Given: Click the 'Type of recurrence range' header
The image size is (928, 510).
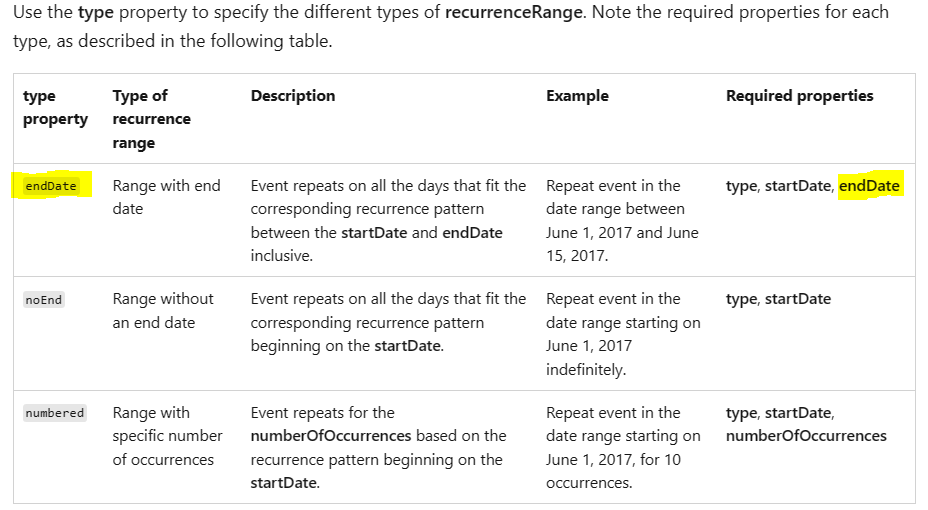Looking at the screenshot, I should 152,119.
